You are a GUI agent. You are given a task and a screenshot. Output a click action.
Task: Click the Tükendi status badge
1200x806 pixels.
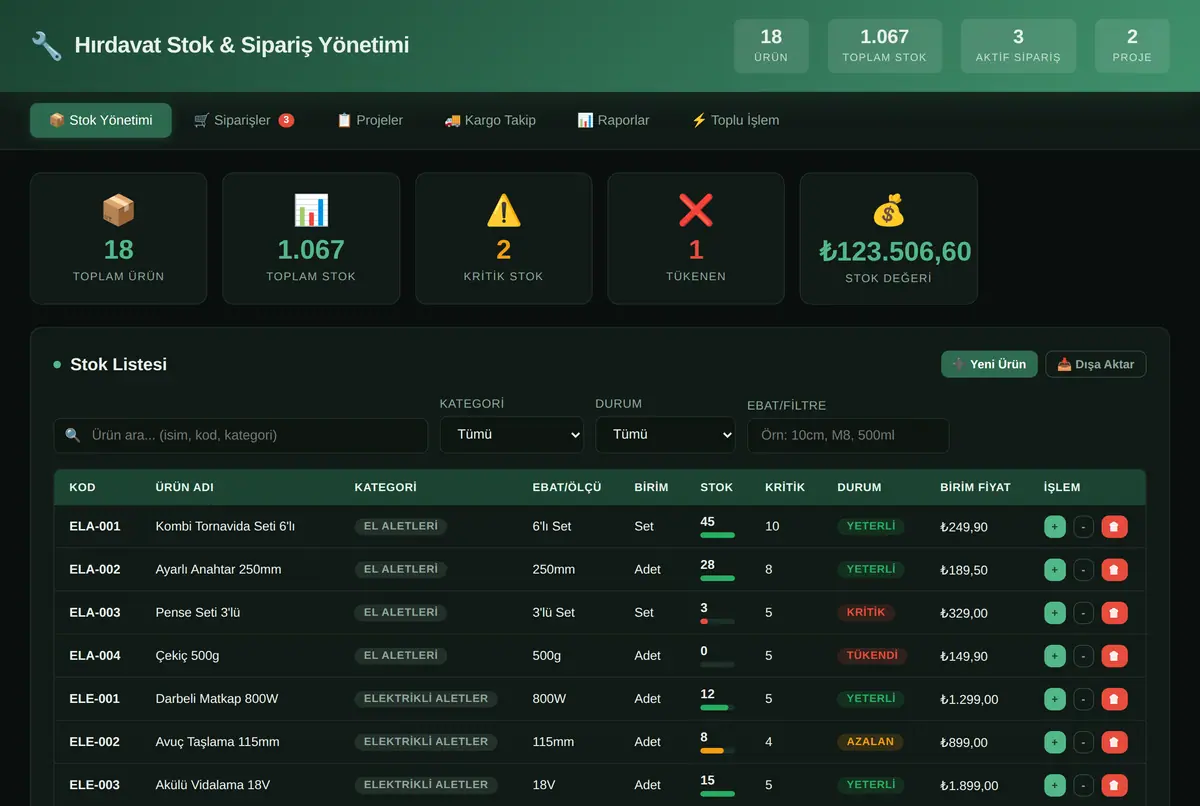pos(872,655)
